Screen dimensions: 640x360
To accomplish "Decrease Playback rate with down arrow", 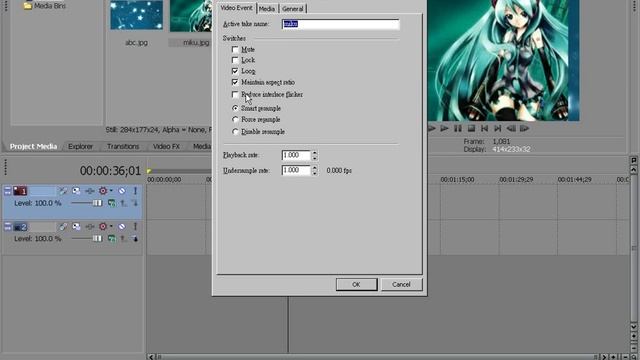I will tap(314, 158).
